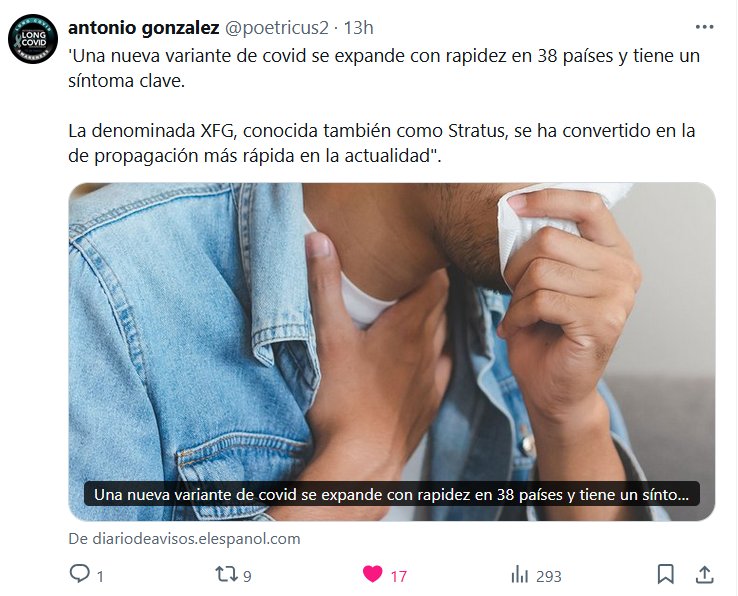Open the article preview image

392,352
